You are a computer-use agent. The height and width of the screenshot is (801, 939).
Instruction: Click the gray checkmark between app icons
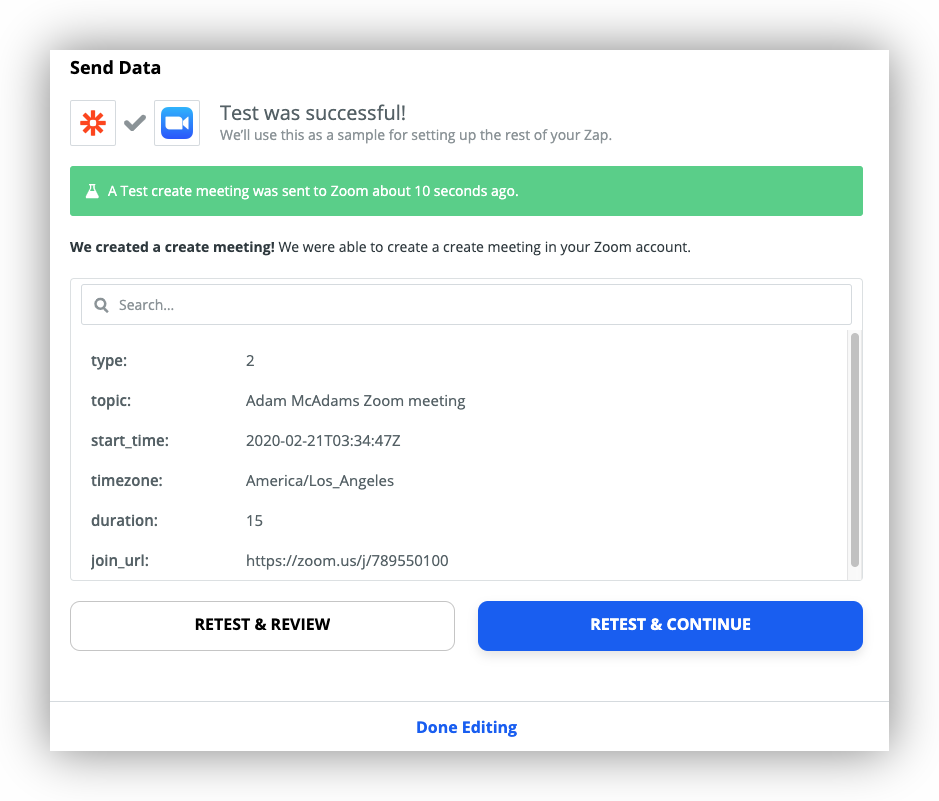[135, 123]
